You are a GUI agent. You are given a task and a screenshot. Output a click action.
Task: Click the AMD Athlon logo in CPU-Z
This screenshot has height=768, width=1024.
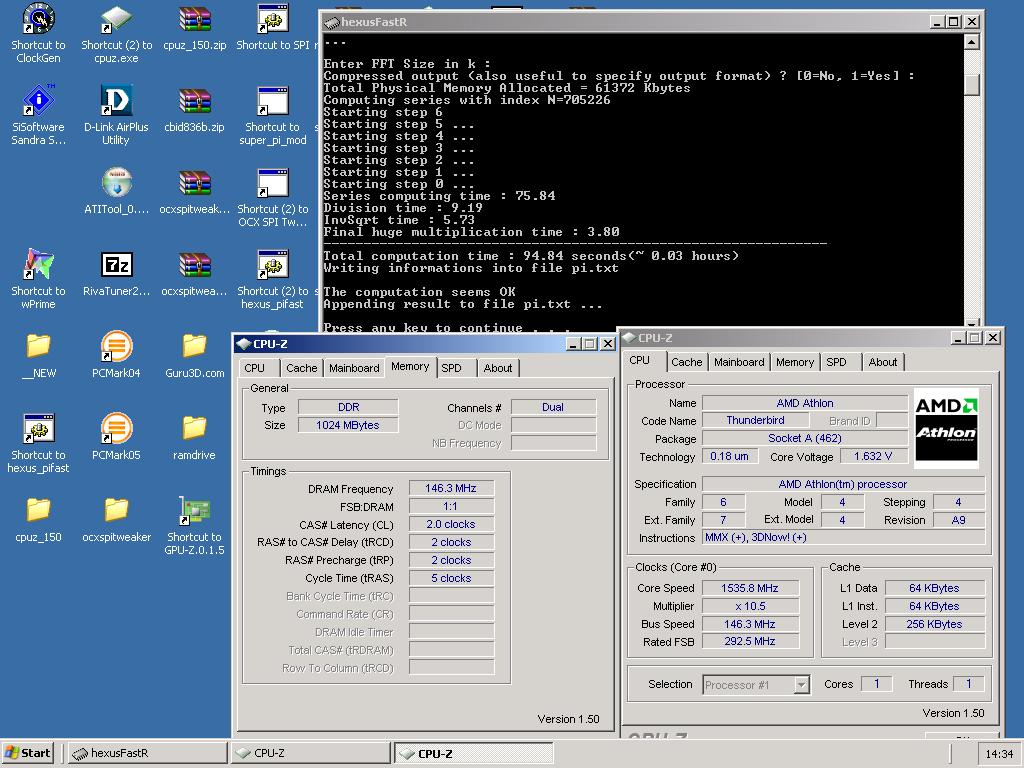point(946,427)
